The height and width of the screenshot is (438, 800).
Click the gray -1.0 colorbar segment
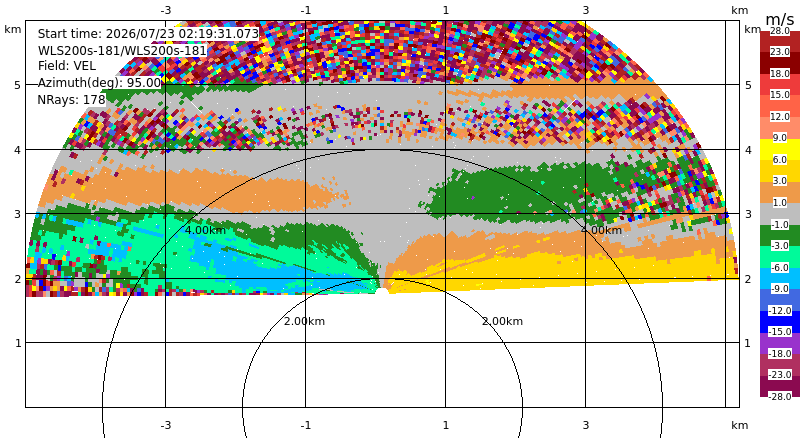(780, 213)
